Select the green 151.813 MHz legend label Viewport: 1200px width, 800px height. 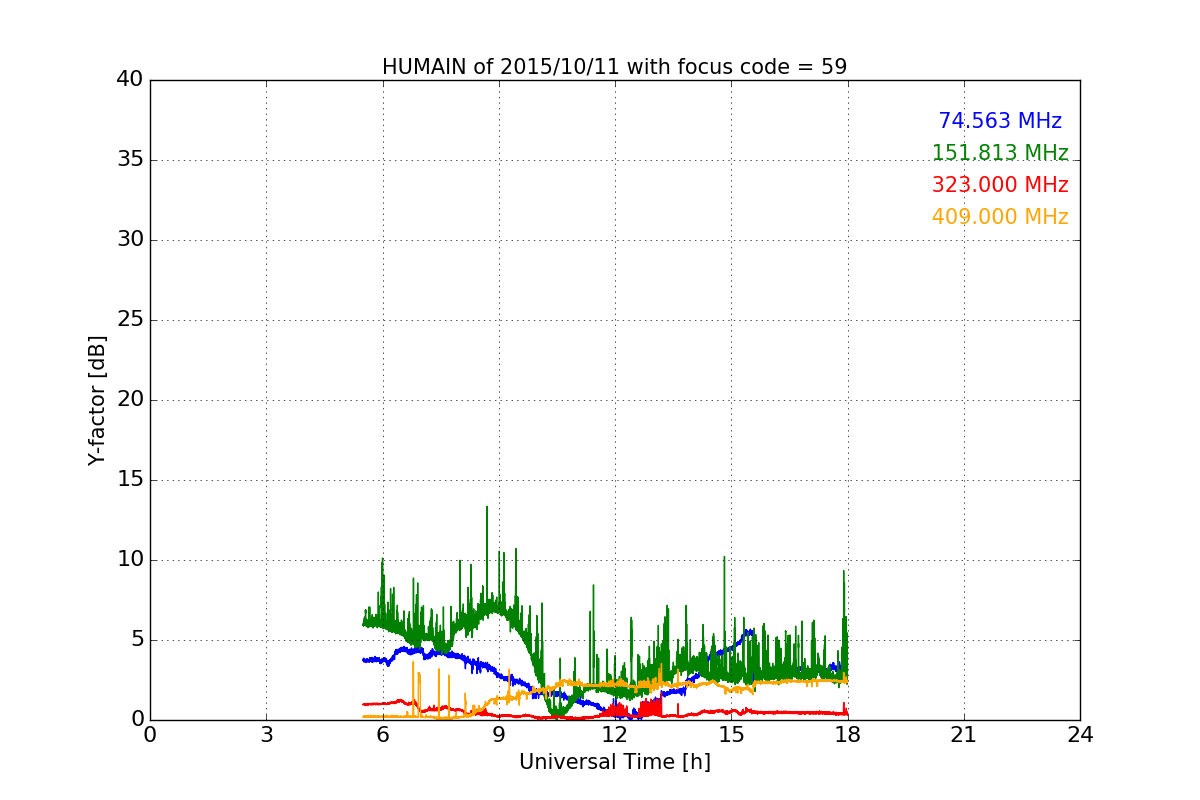pos(1000,153)
